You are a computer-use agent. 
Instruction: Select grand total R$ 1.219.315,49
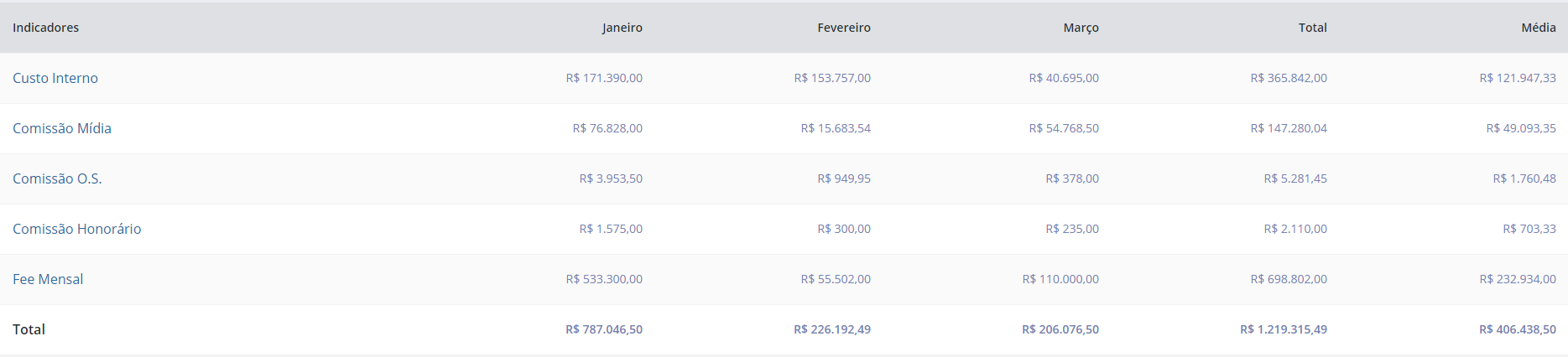click(x=1284, y=329)
